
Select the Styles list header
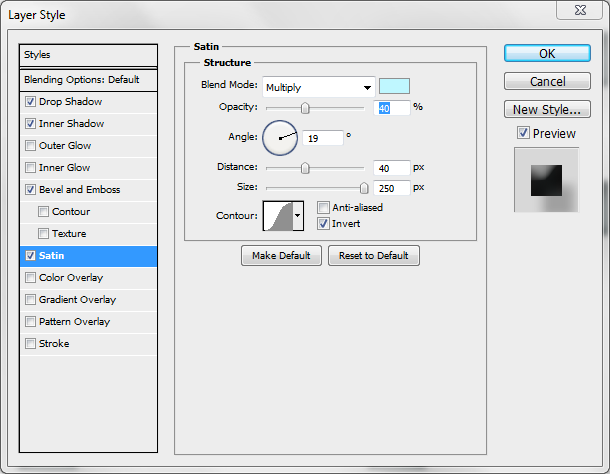pos(88,55)
